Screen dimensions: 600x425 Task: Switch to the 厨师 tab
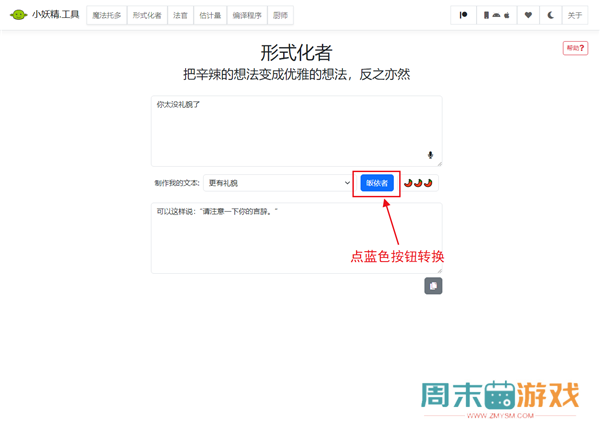[280, 15]
